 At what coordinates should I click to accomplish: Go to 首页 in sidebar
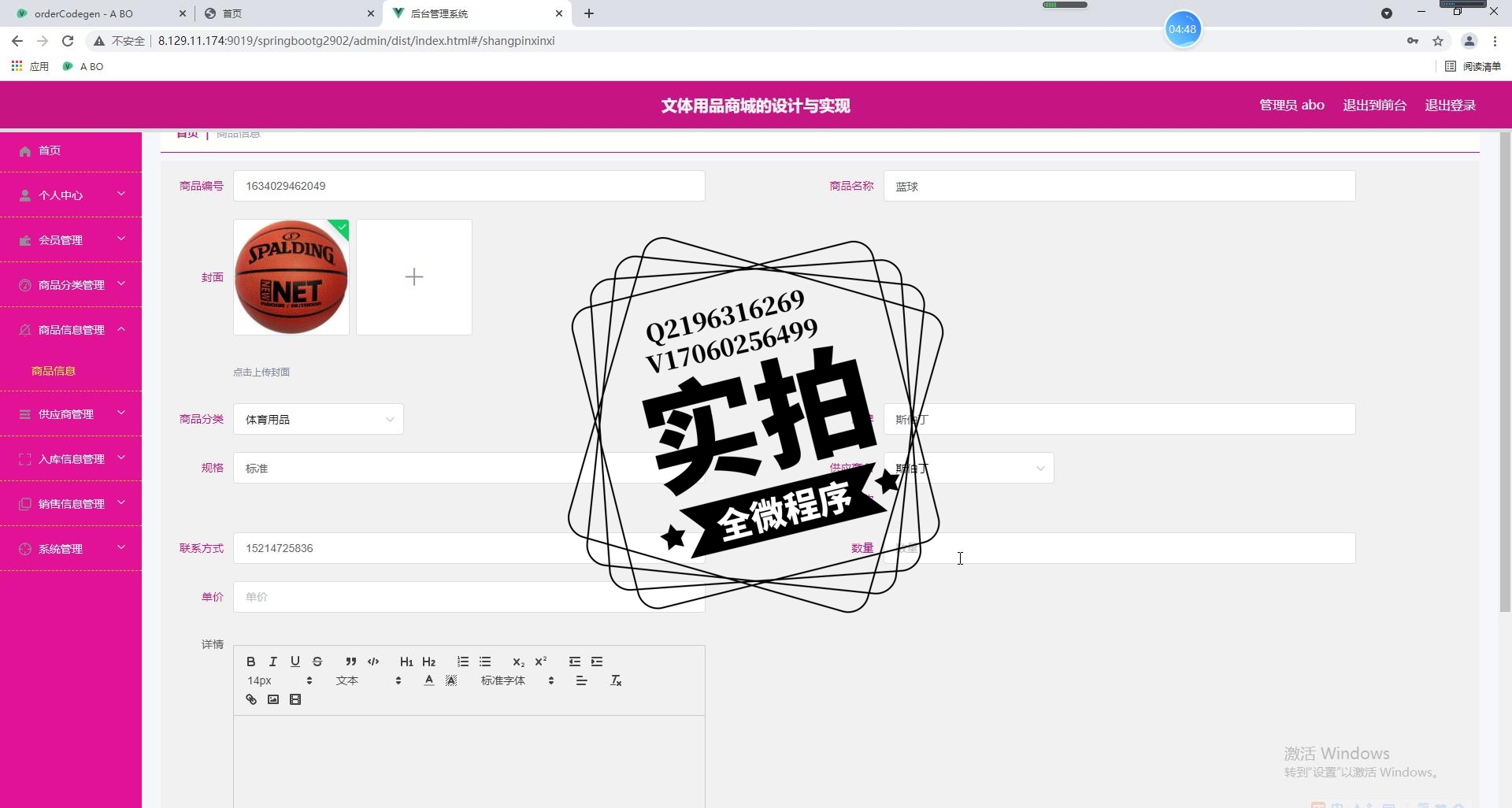71,150
